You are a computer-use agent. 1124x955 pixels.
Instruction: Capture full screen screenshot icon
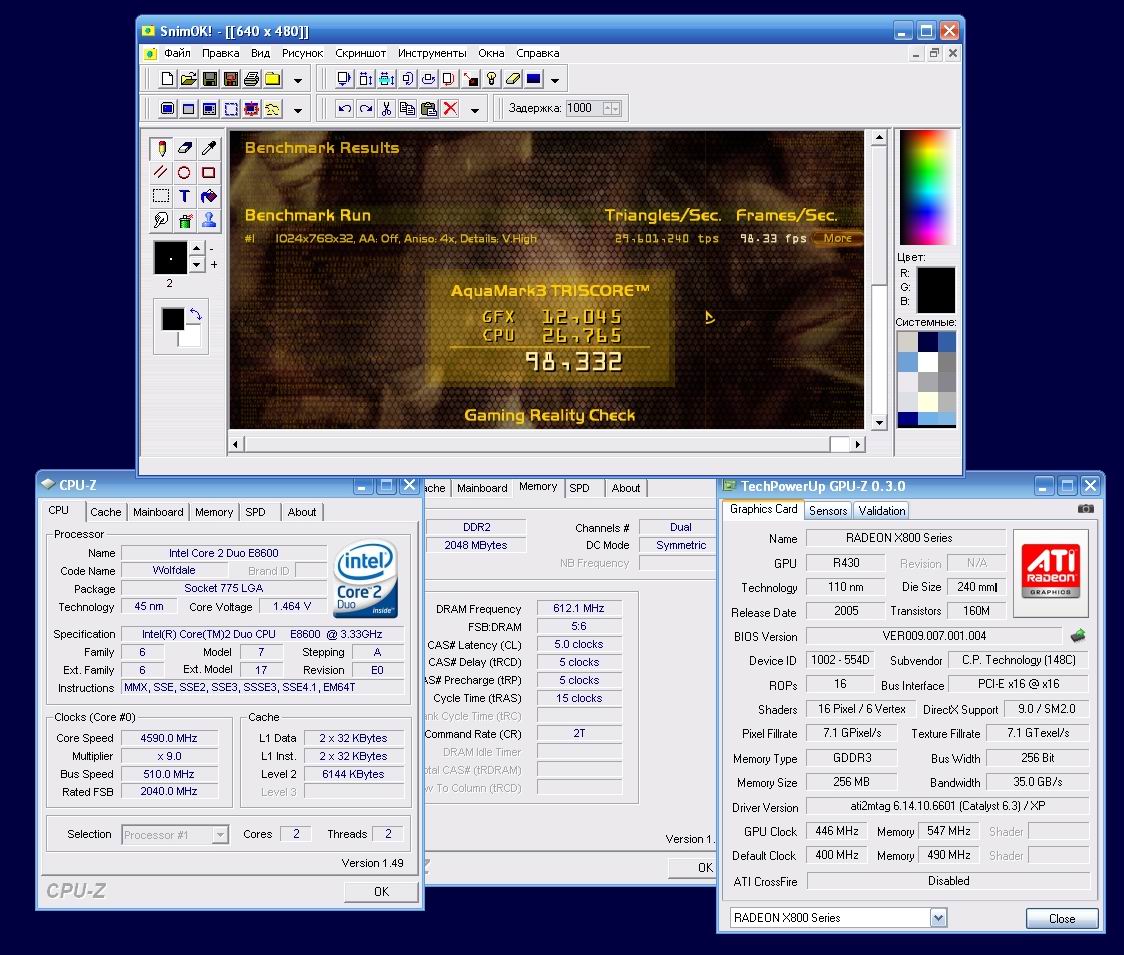[167, 108]
